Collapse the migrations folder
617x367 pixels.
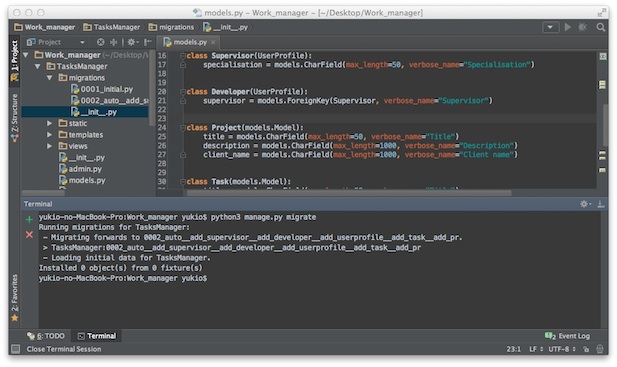50,77
